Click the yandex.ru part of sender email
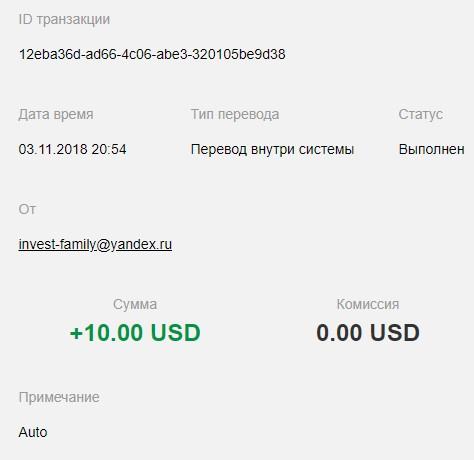The height and width of the screenshot is (460, 474). pyautogui.click(x=141, y=245)
